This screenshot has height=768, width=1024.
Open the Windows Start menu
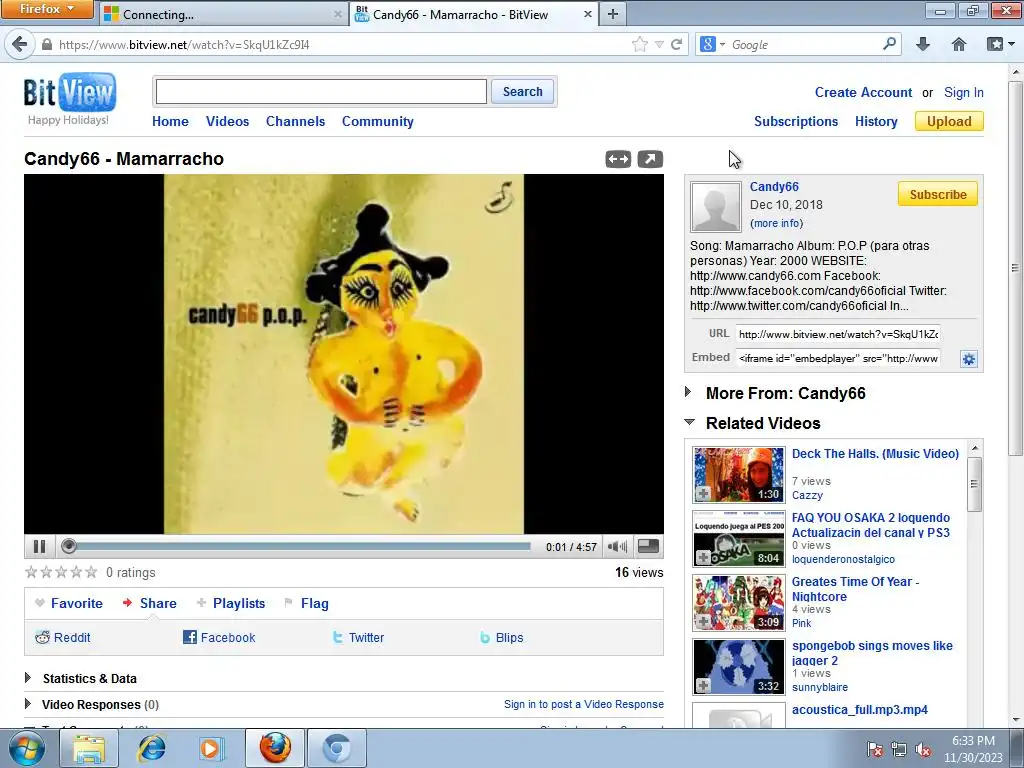pos(26,748)
